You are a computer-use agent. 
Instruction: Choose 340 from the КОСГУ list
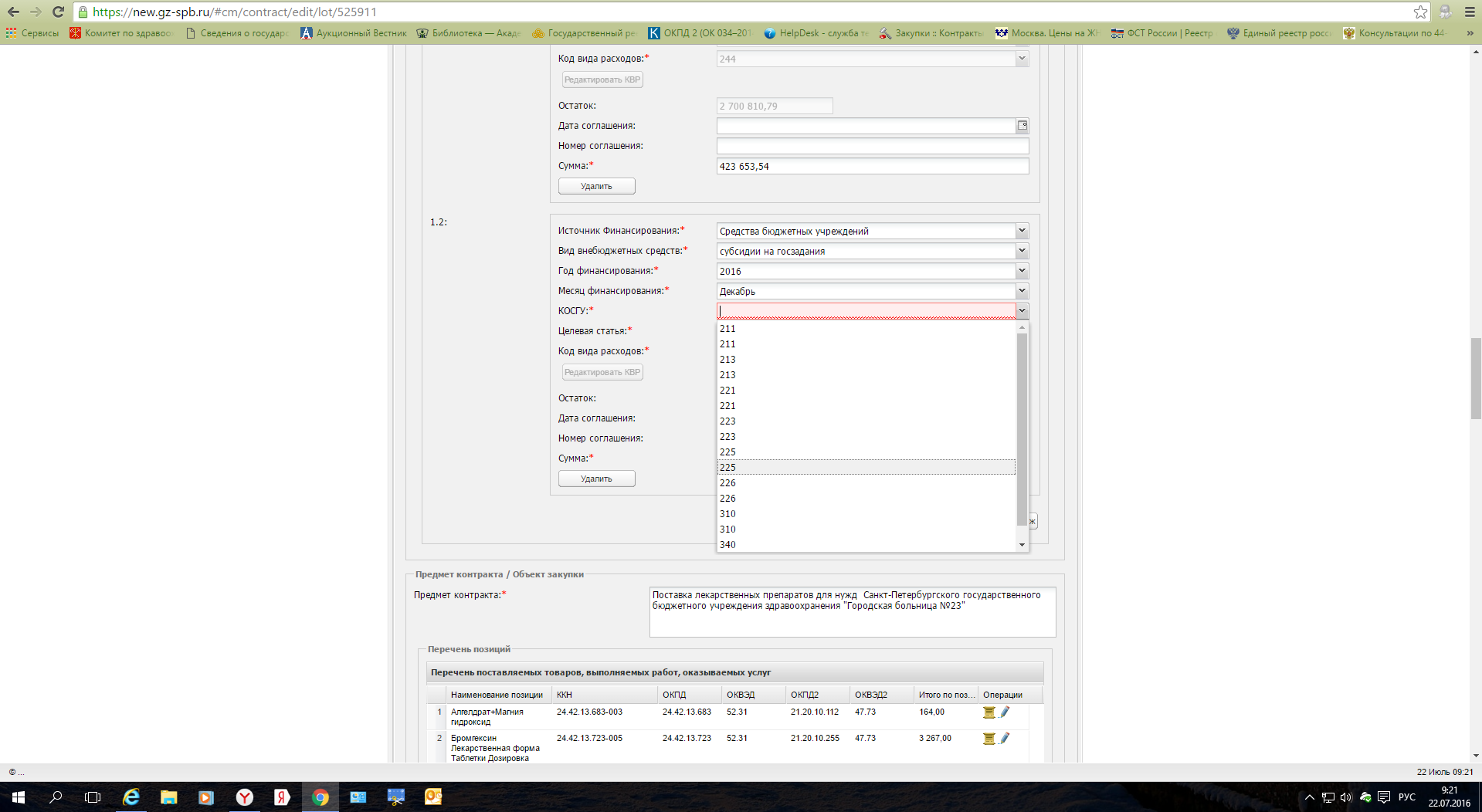(x=865, y=544)
